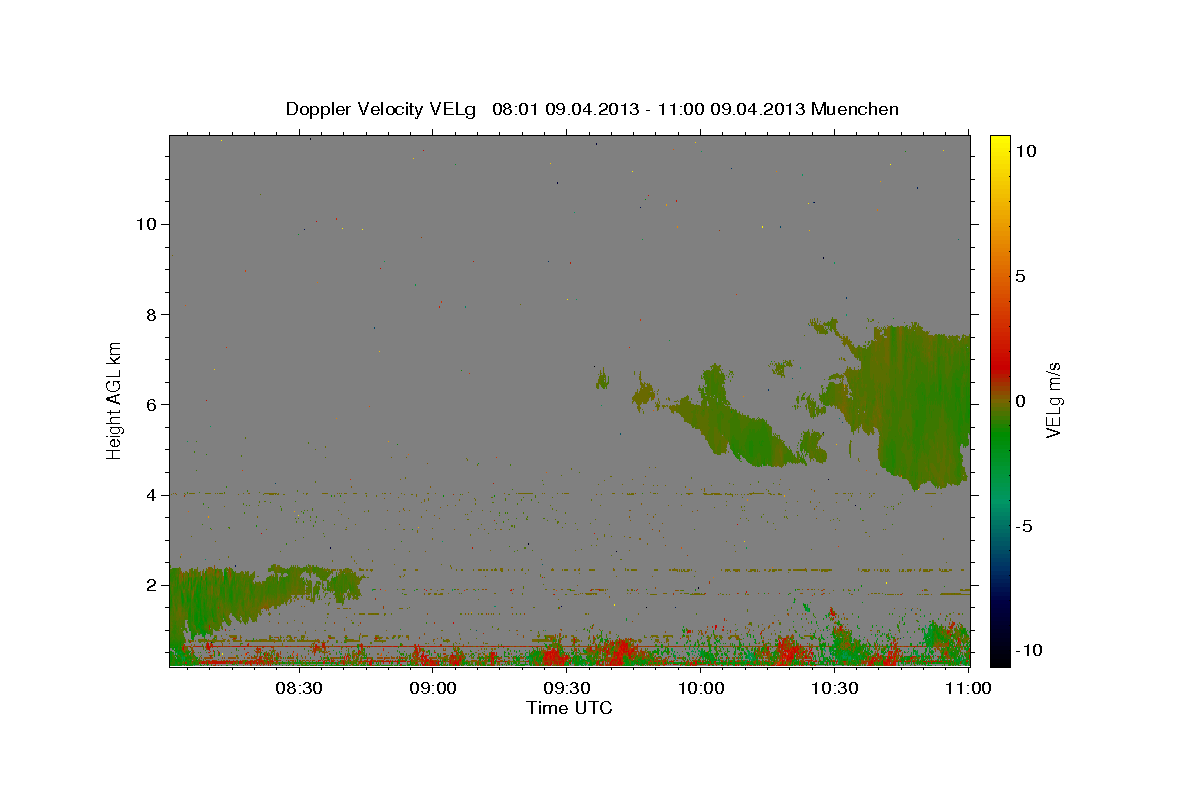Click the colorbar tick value 5
The image size is (1200, 800).
pyautogui.click(x=1020, y=276)
